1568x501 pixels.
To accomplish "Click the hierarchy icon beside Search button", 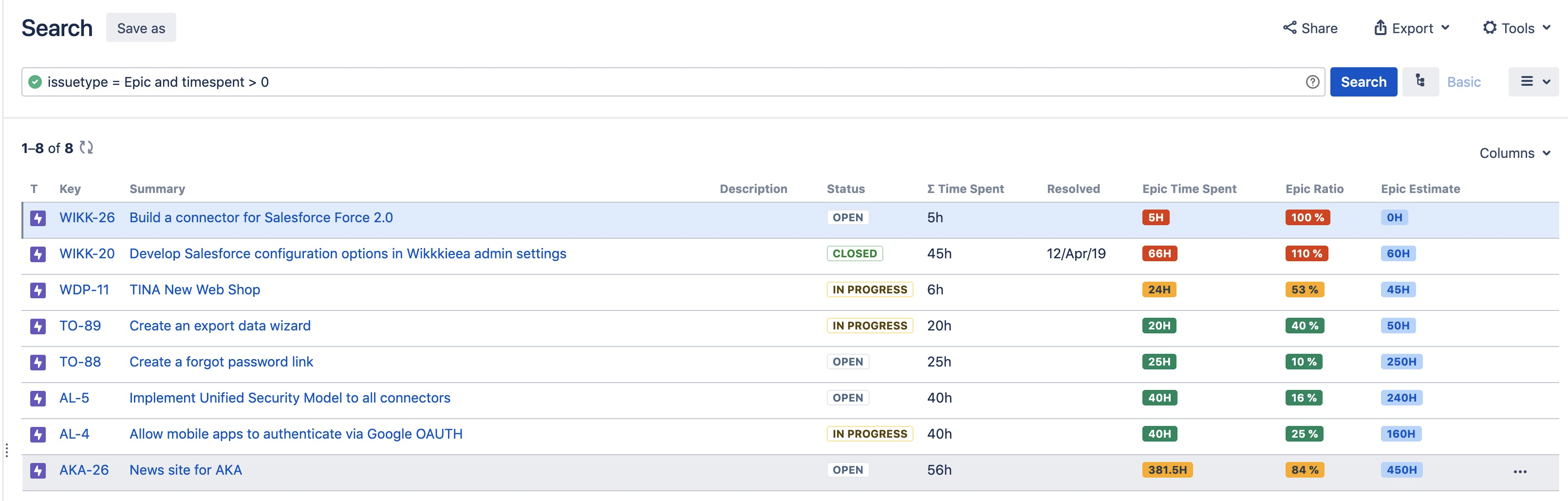I will point(1420,82).
